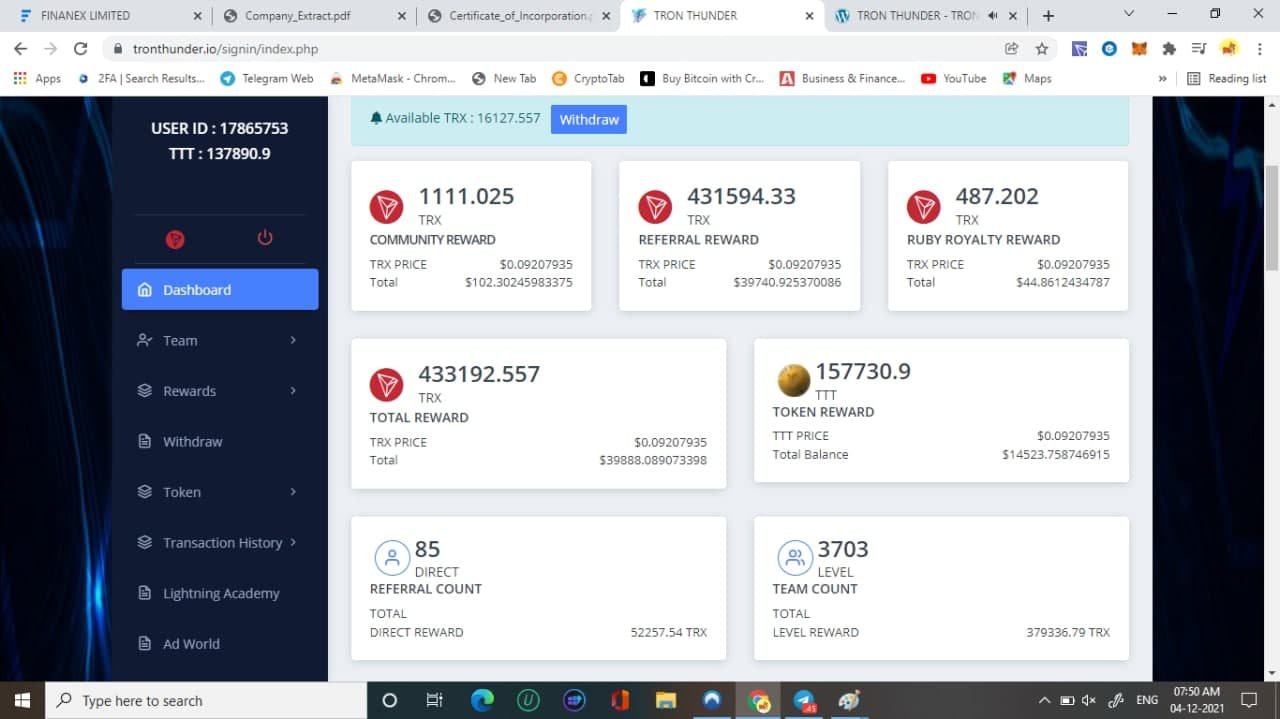1280x719 pixels.
Task: Show hidden system tray icons
Action: (x=1045, y=700)
